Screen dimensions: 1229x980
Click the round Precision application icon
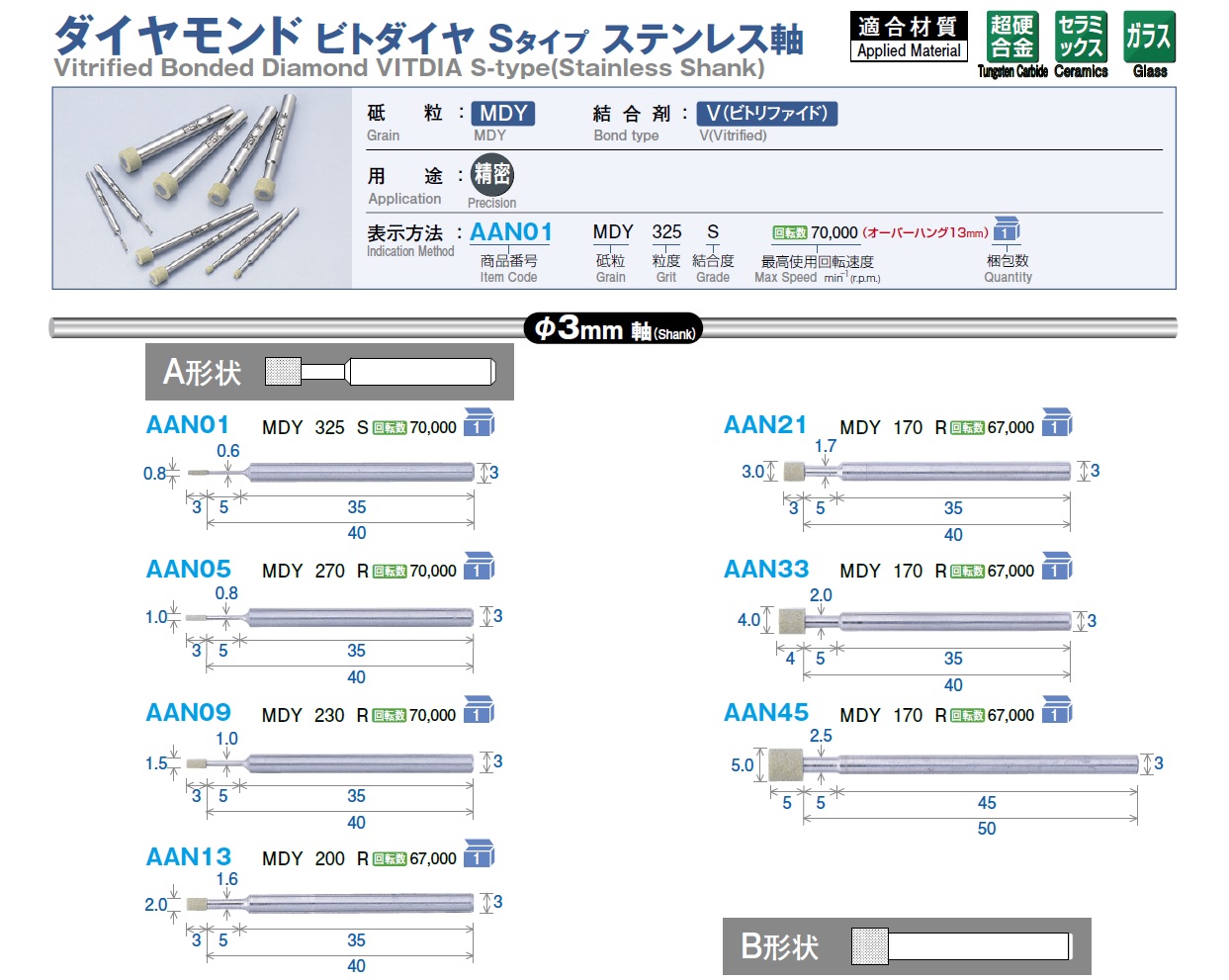point(491,175)
